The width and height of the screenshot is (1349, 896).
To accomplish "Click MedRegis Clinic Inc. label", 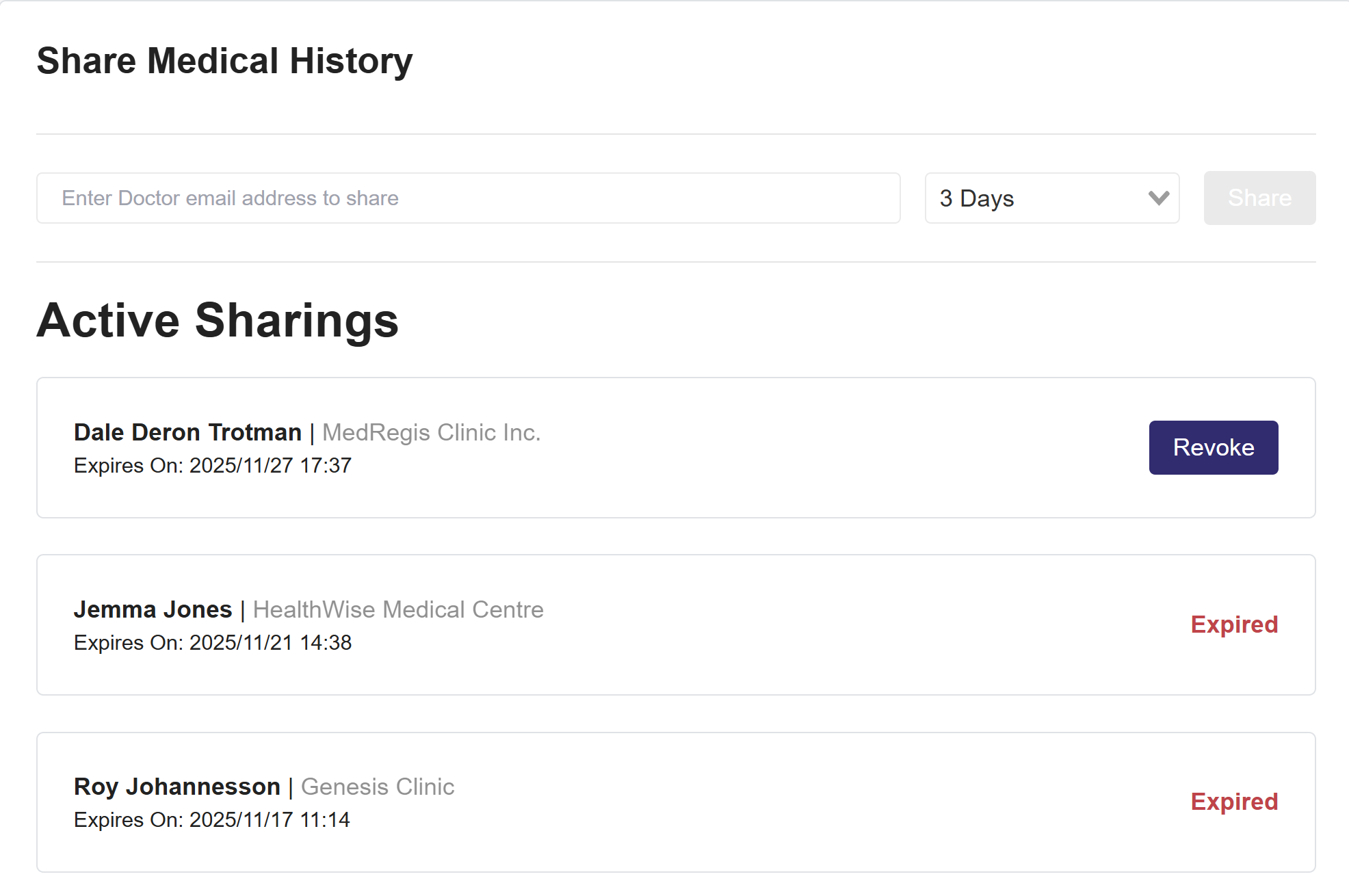I will (x=431, y=432).
